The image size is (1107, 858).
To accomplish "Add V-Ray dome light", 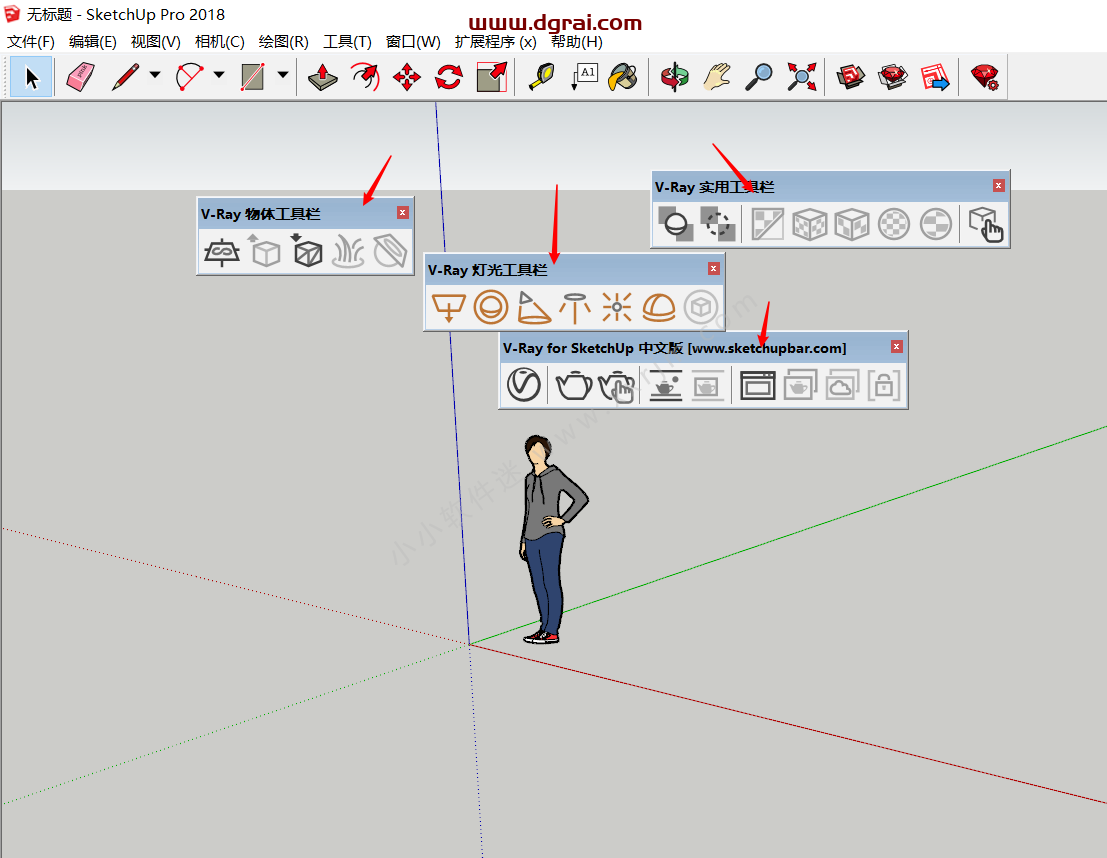I will 659,308.
